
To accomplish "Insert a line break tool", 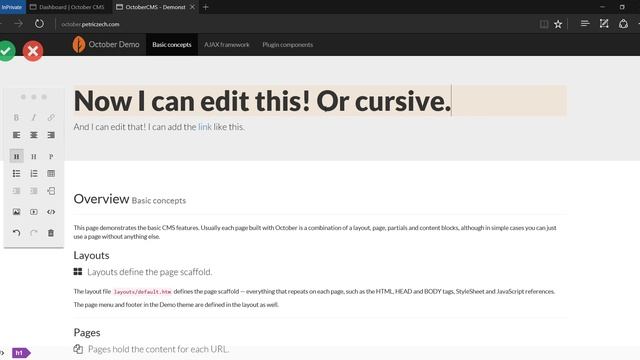I will [51, 191].
